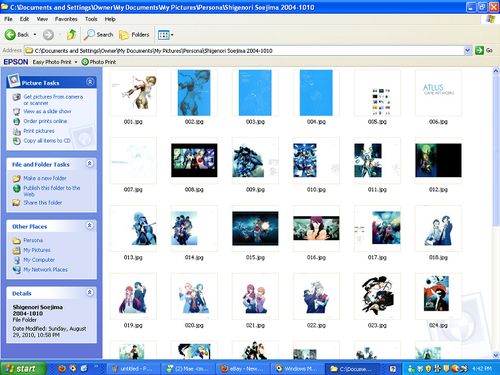This screenshot has width=500, height=375.
Task: Open the Search pane
Action: (x=98, y=34)
